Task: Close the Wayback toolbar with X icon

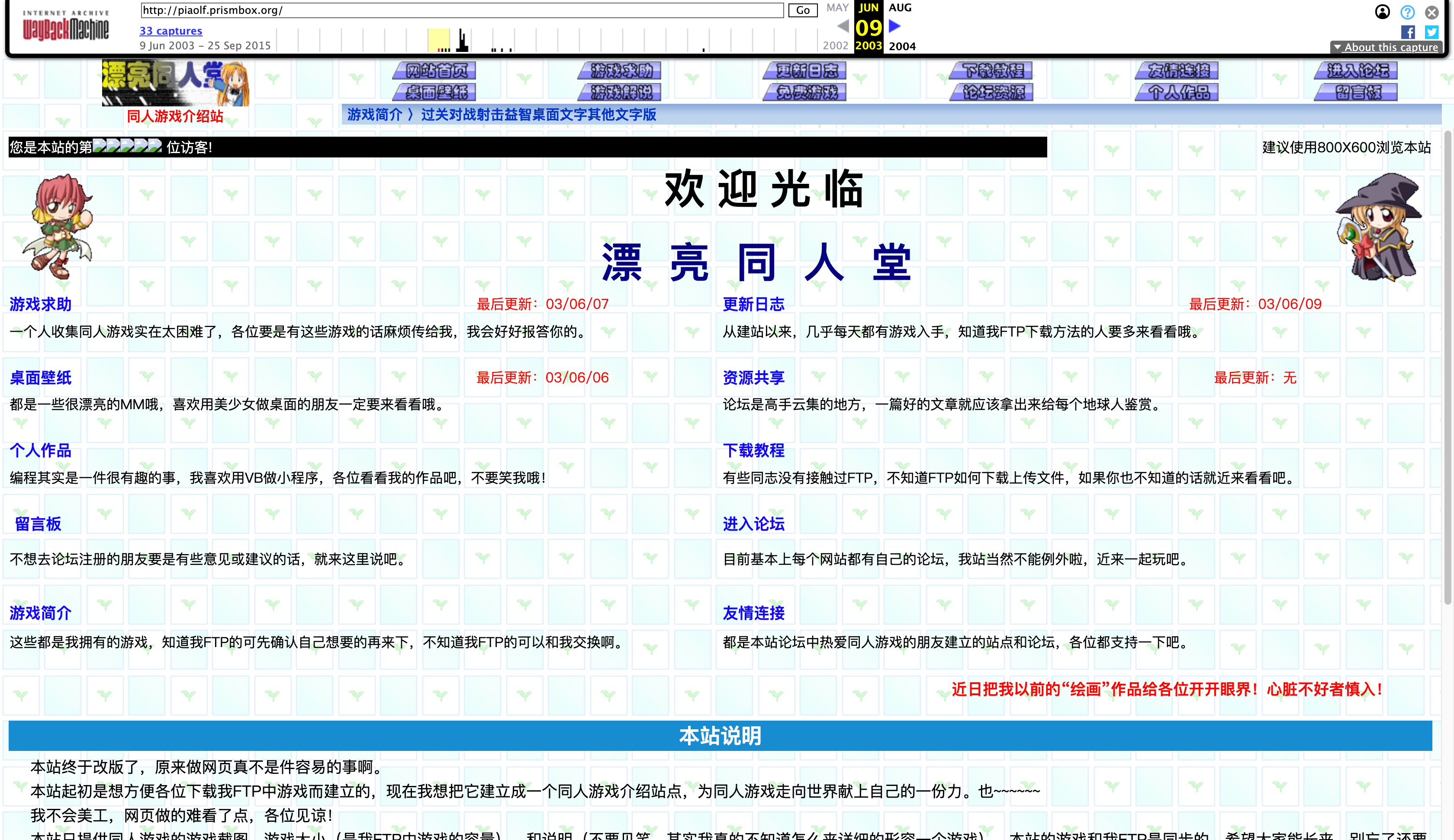Action: 1431,12
